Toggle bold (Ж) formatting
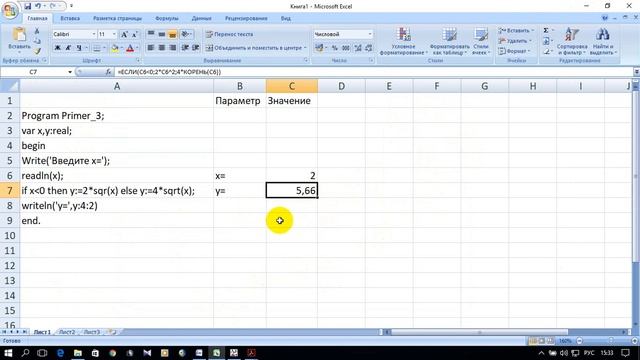The height and width of the screenshot is (360, 640). 58,48
